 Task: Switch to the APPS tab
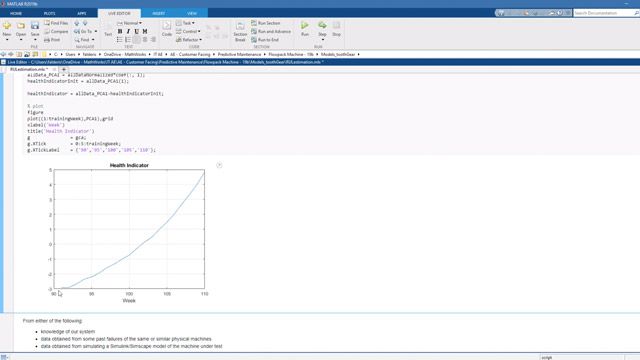pos(82,13)
